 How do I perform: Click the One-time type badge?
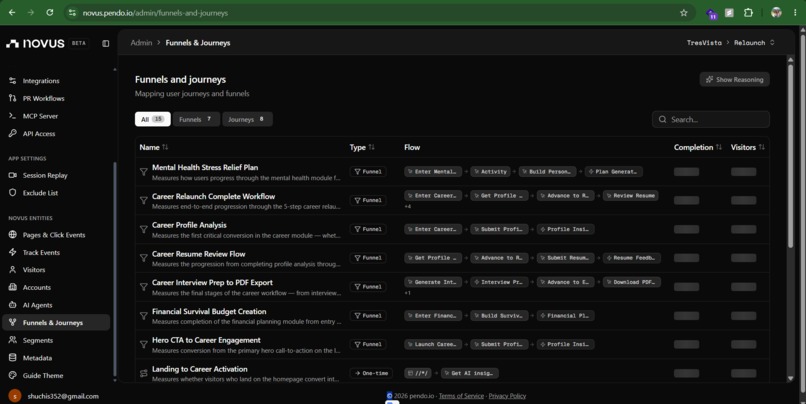click(371, 373)
